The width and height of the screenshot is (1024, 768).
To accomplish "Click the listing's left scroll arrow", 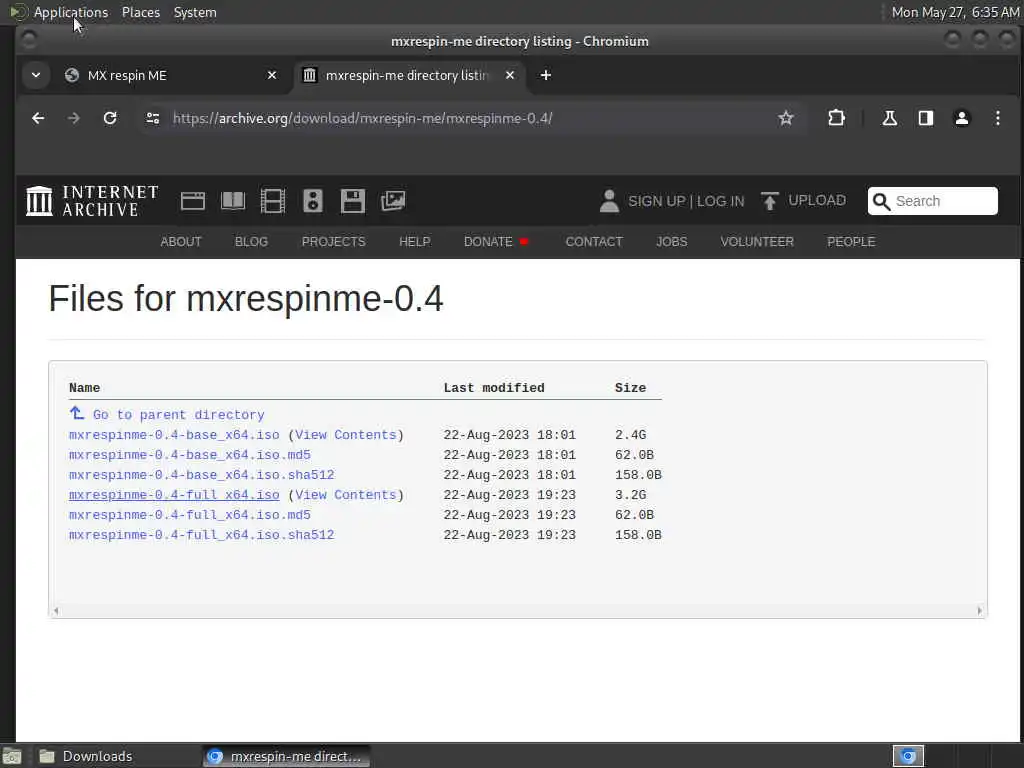I will click(56, 611).
